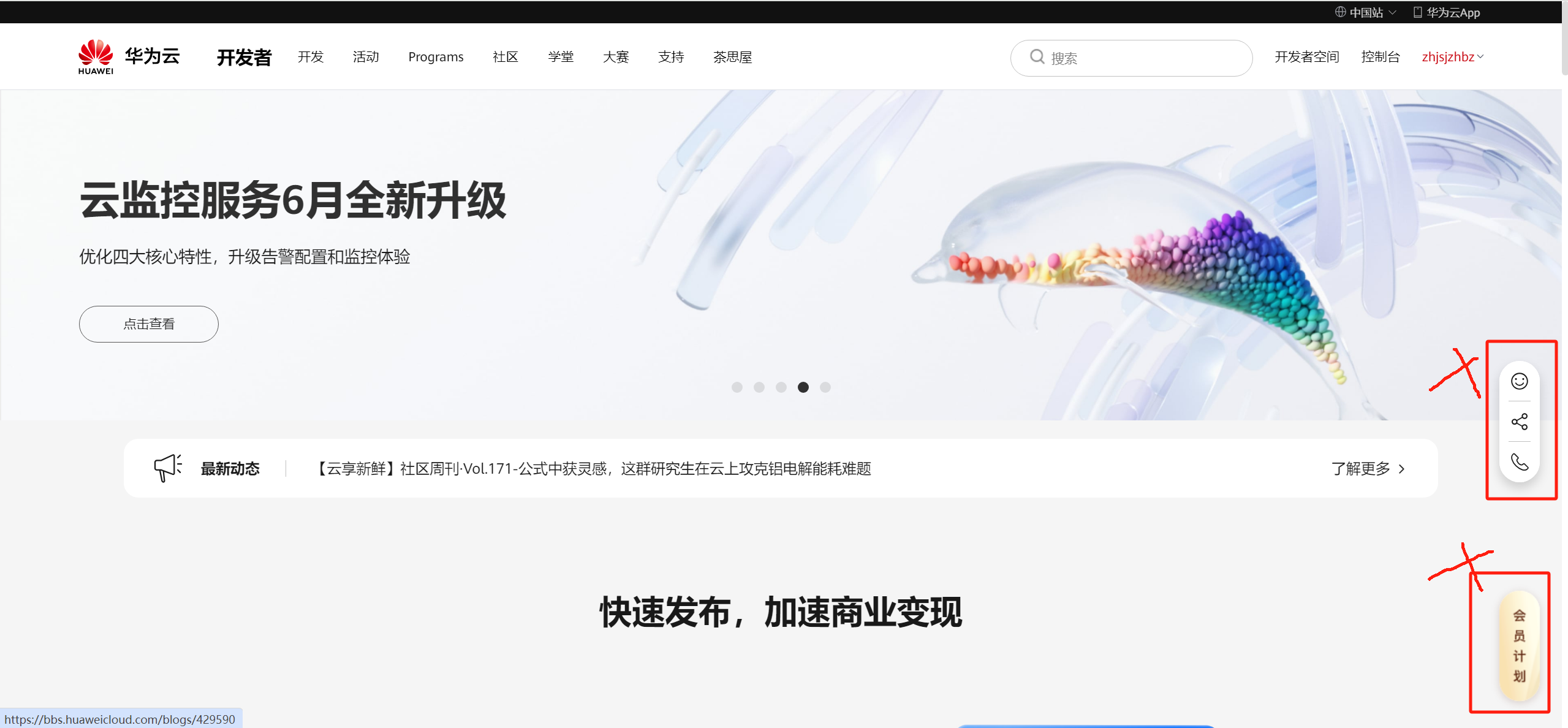
Task: Click the megaphone announcement icon
Action: [x=167, y=468]
